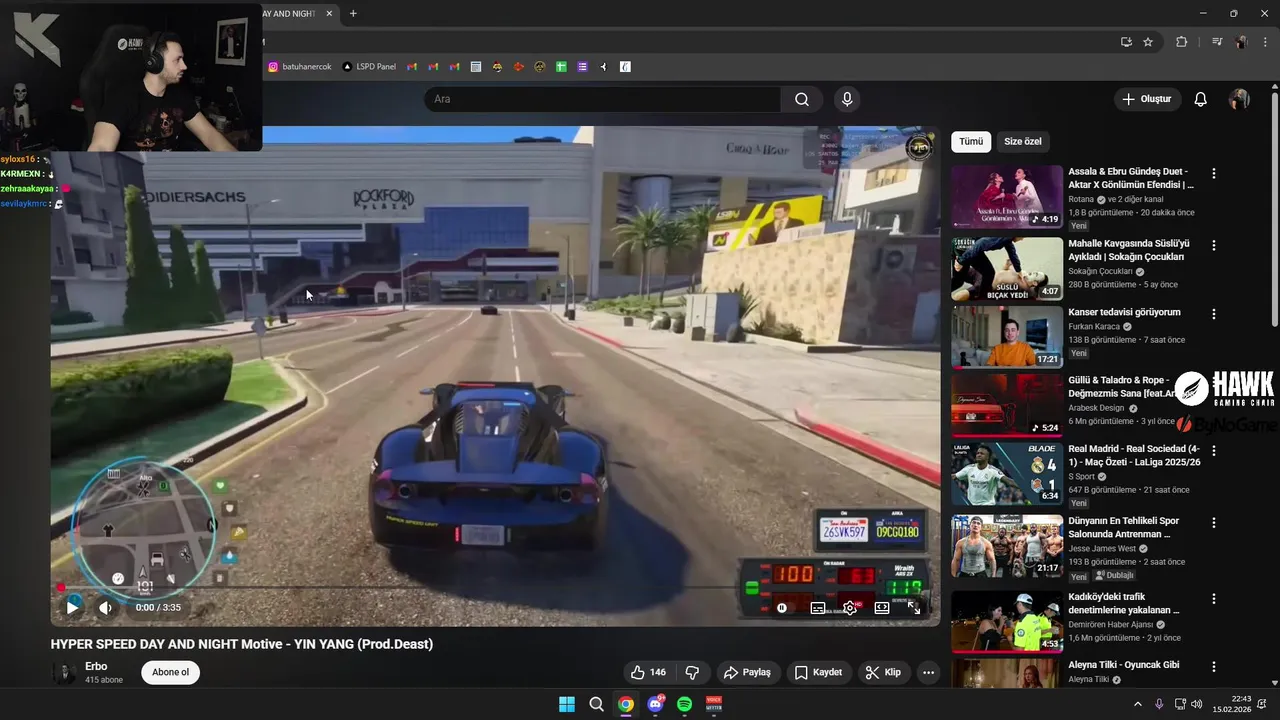Open options for Dünyanın En Tehlikeli video

(1214, 523)
